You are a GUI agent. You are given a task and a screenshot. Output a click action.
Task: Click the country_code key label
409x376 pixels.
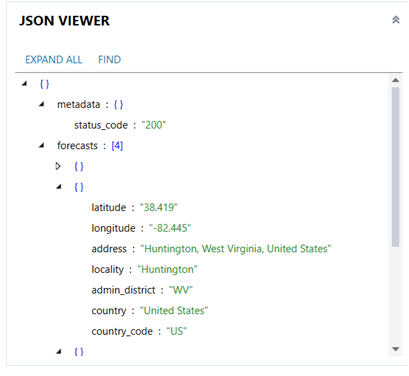[x=122, y=331]
